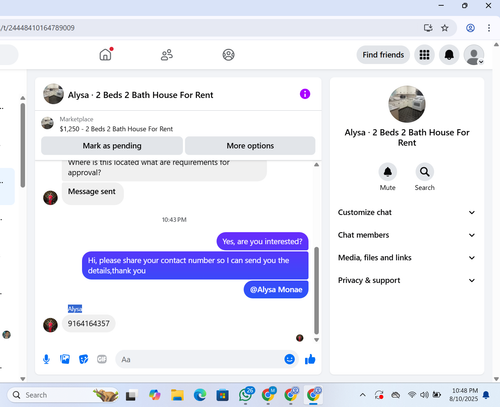Click Mark as pending button
The height and width of the screenshot is (407, 500).
[112, 146]
